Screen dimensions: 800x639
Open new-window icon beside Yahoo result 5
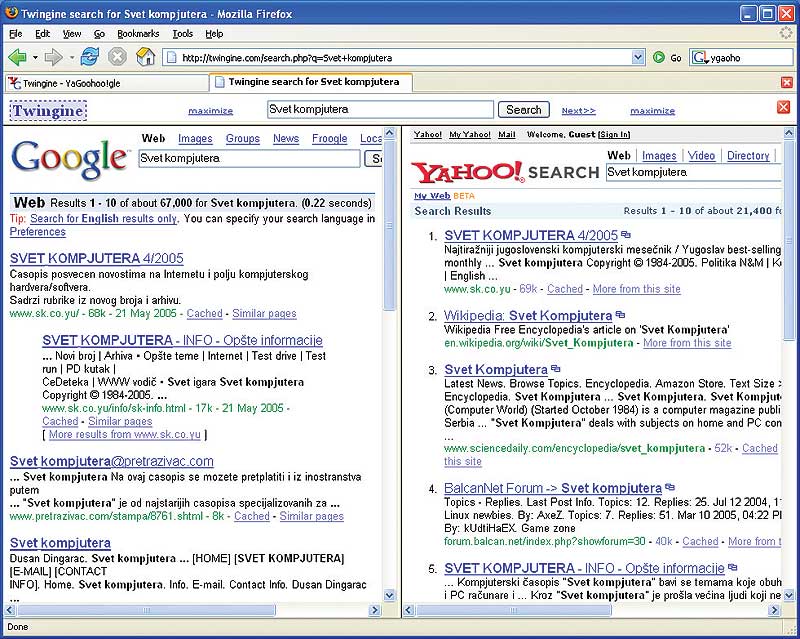733,567
